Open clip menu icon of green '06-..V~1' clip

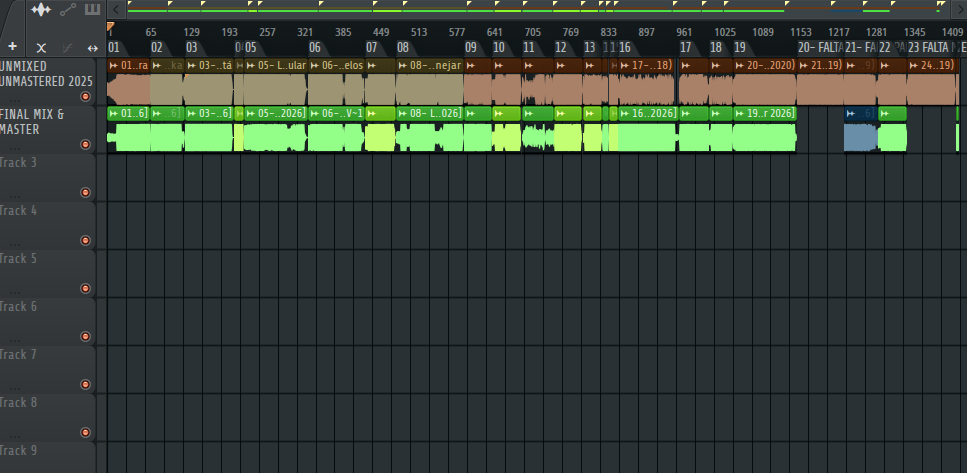click(315, 113)
